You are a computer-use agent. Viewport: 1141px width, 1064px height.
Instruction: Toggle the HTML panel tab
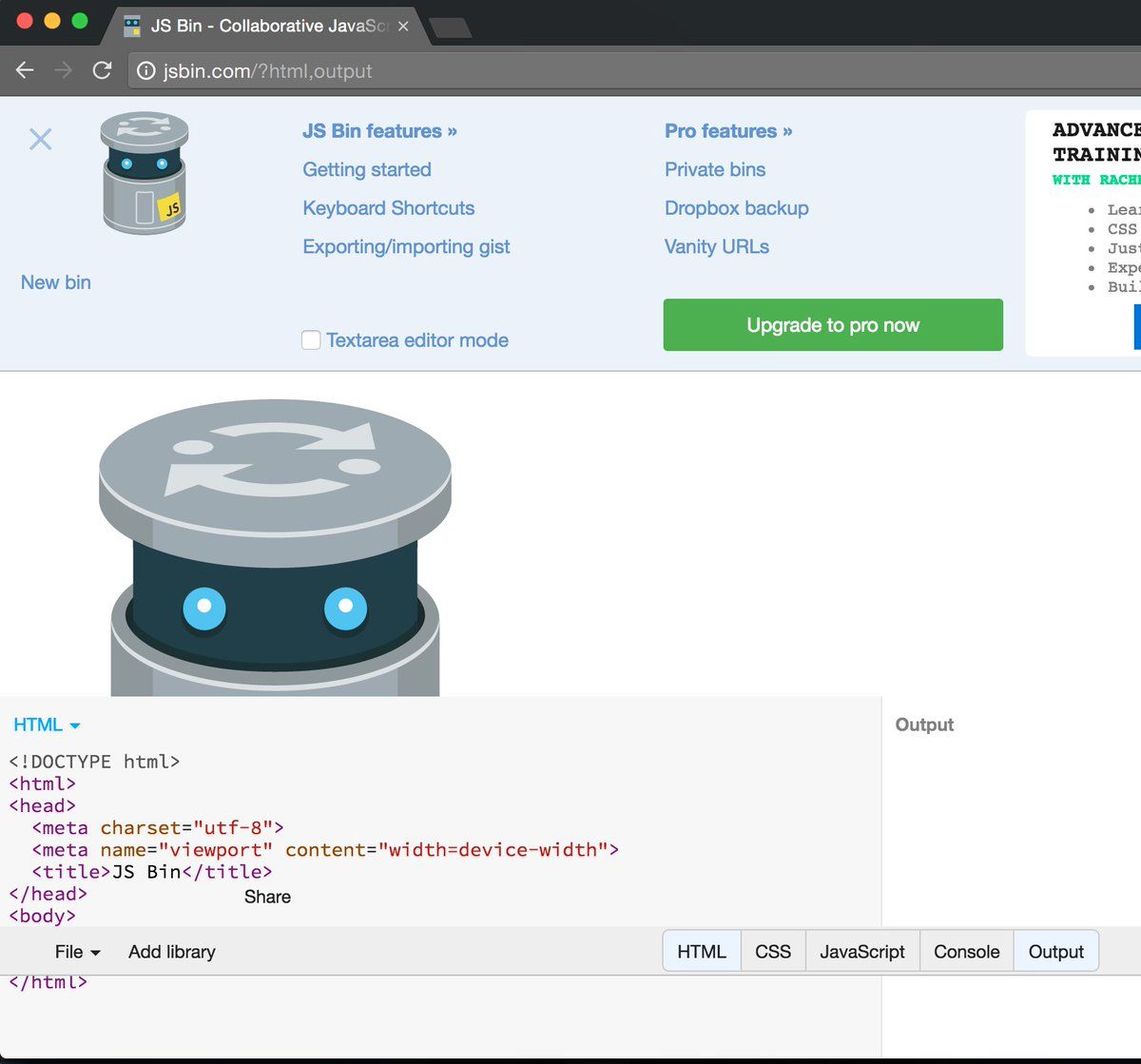(x=702, y=952)
